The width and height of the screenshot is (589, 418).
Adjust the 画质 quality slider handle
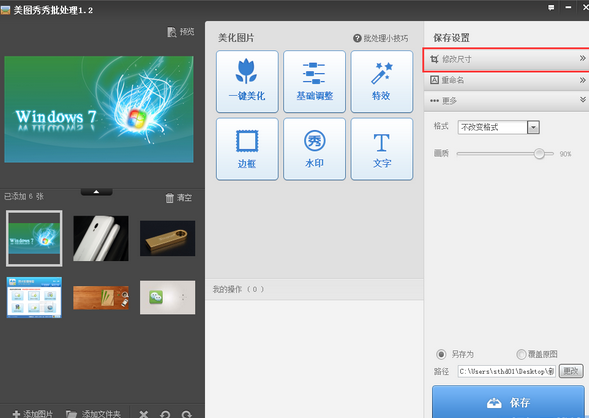pyautogui.click(x=539, y=154)
